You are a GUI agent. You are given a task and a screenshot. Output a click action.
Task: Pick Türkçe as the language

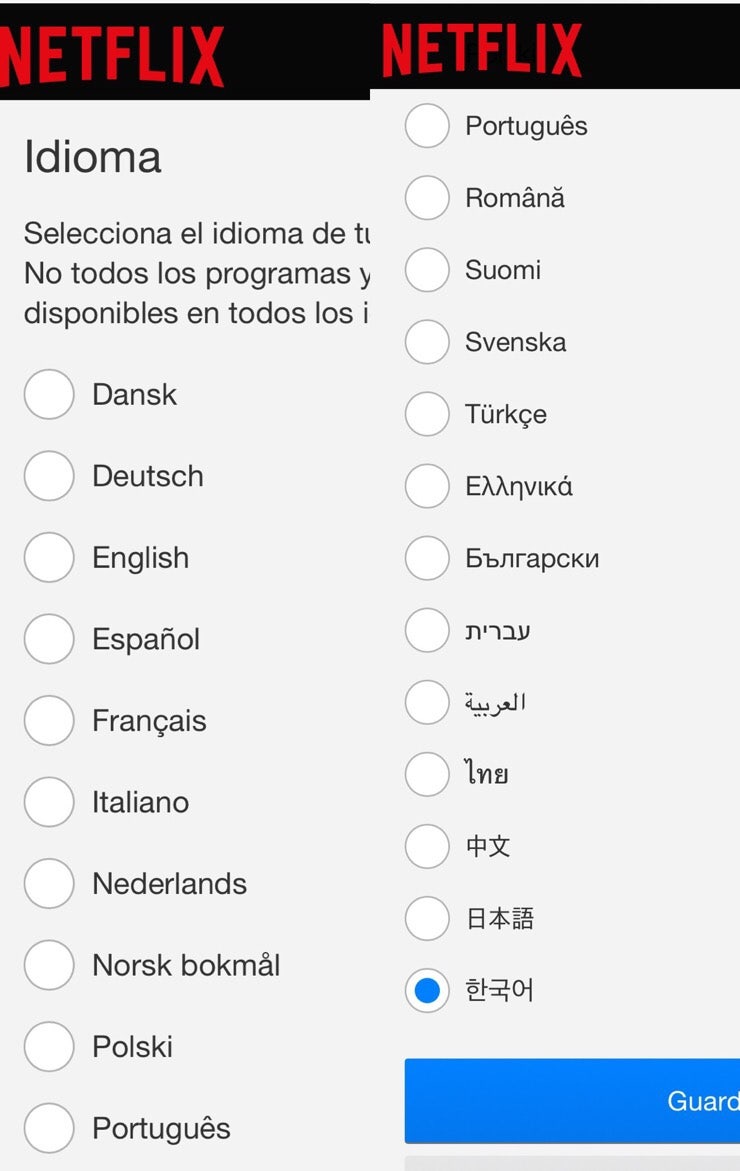(x=427, y=414)
